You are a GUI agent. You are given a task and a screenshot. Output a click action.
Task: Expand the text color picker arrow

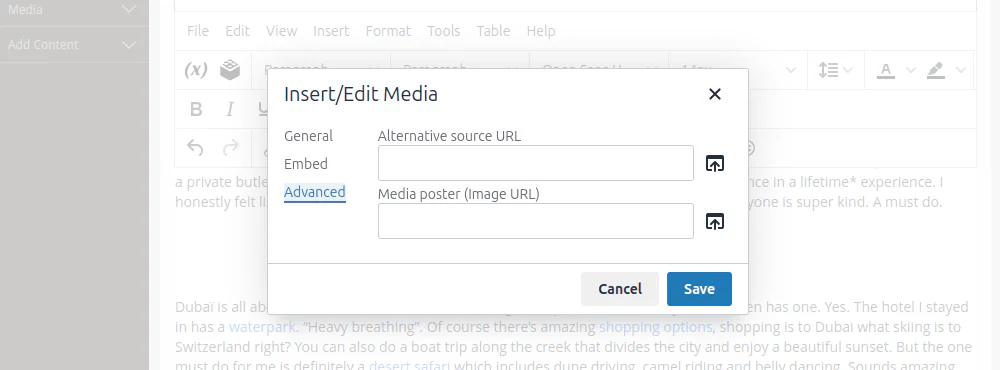pyautogui.click(x=910, y=70)
